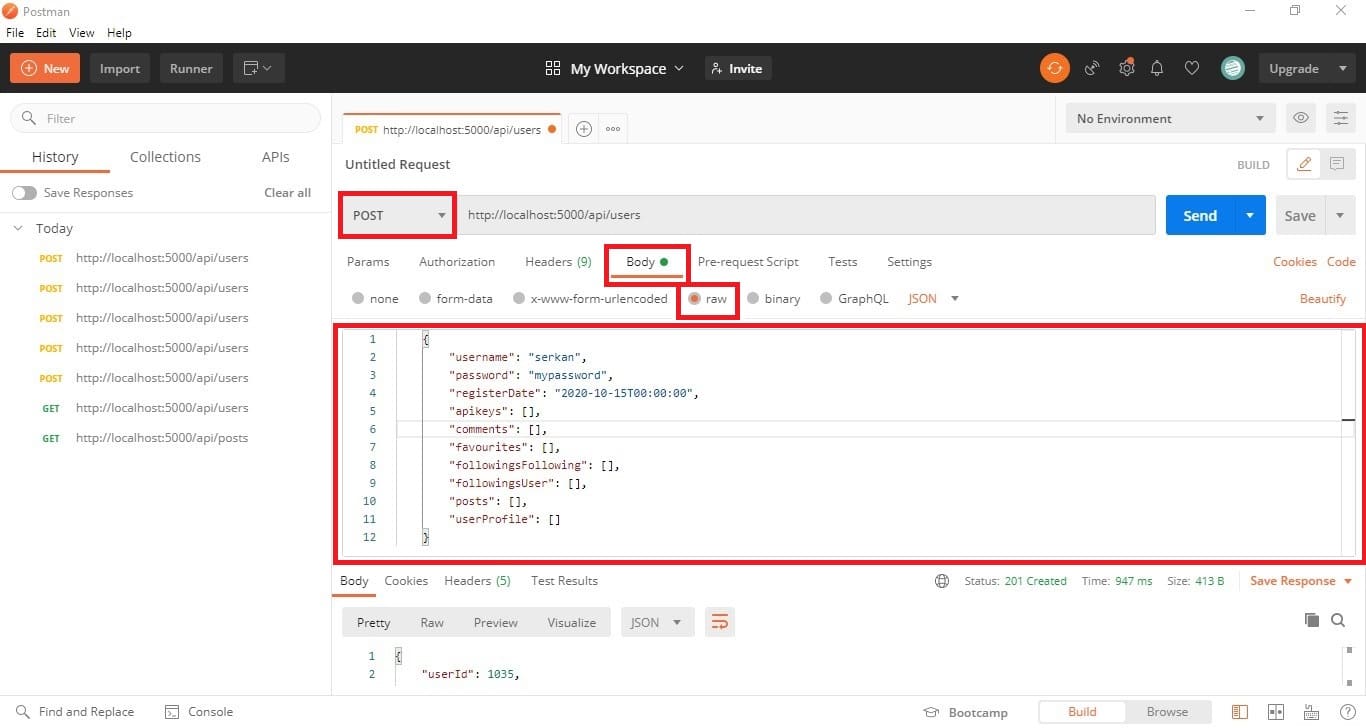Open the Console from status bar
This screenshot has width=1366, height=728.
pyautogui.click(x=199, y=712)
